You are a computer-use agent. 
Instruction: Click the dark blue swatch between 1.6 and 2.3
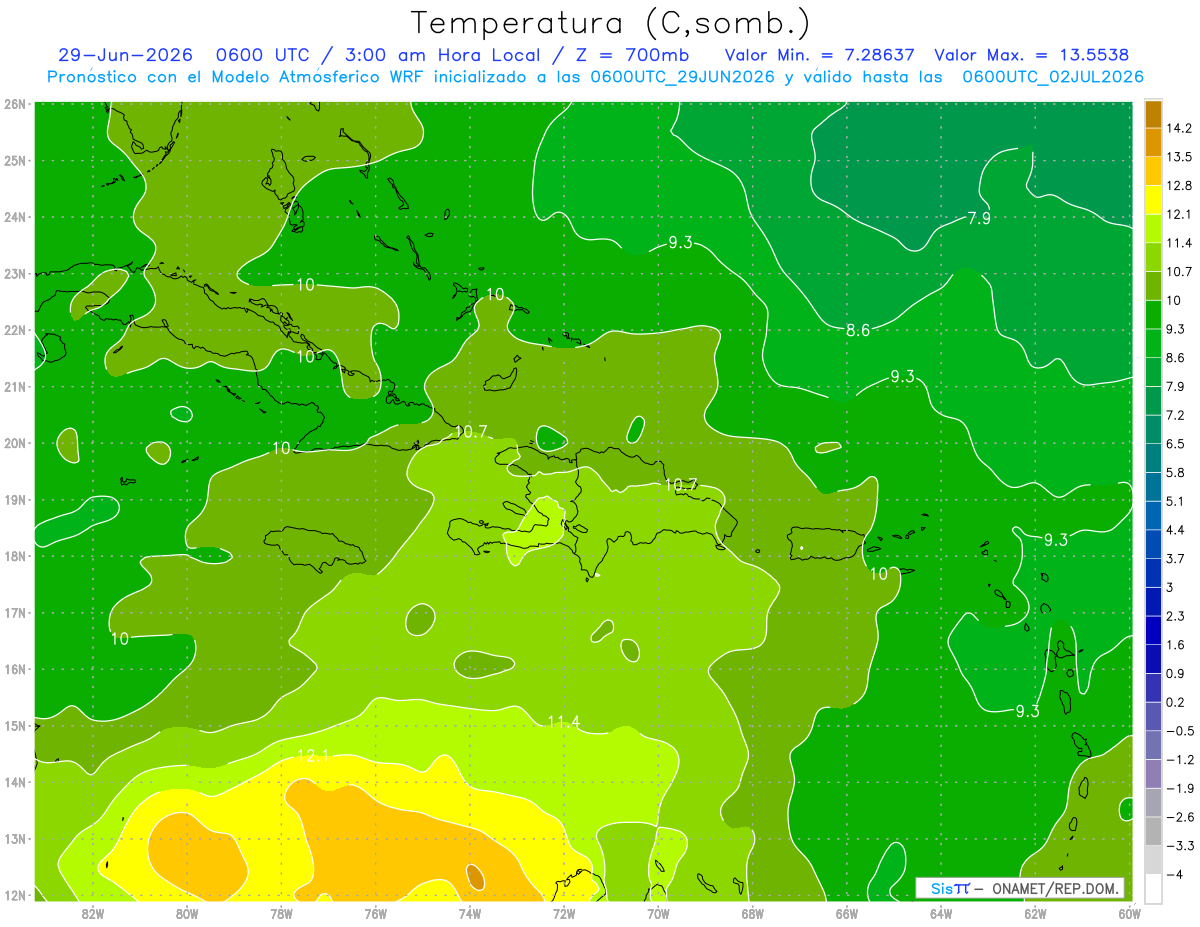tap(1153, 631)
